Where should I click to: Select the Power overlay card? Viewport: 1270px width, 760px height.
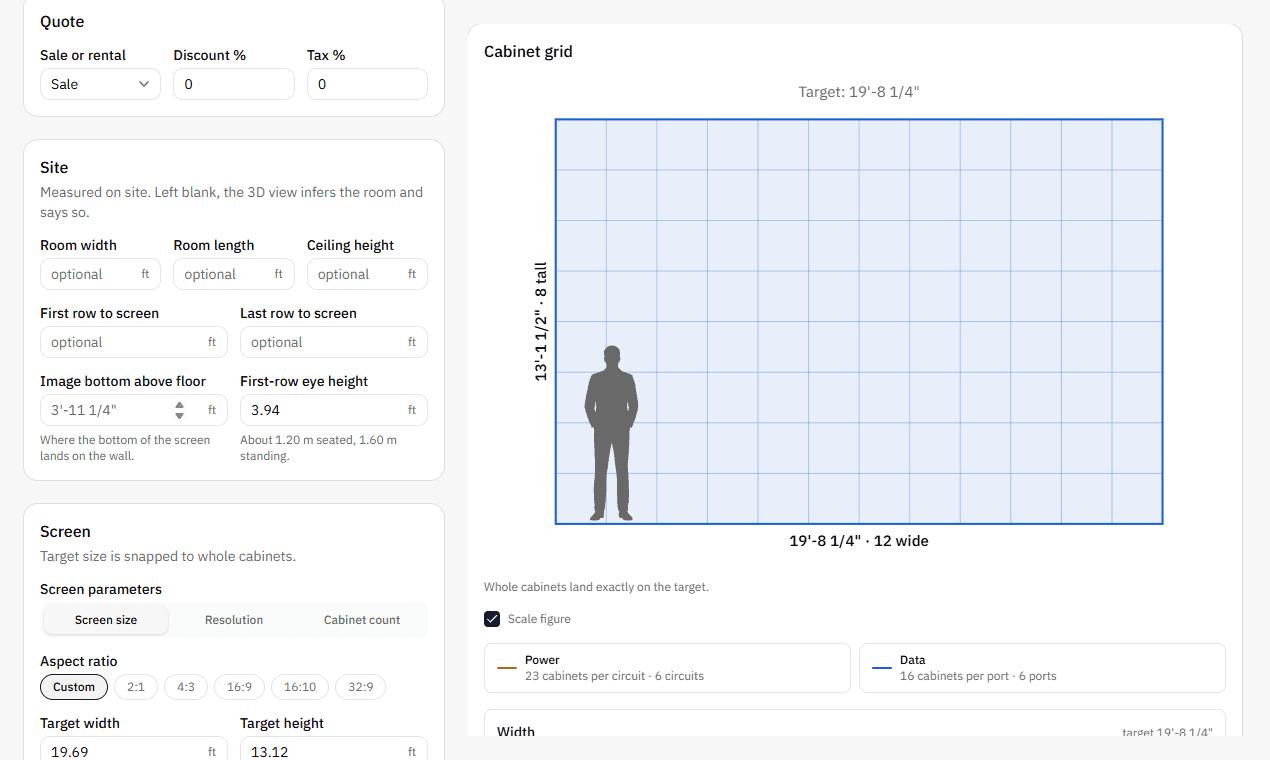[667, 668]
